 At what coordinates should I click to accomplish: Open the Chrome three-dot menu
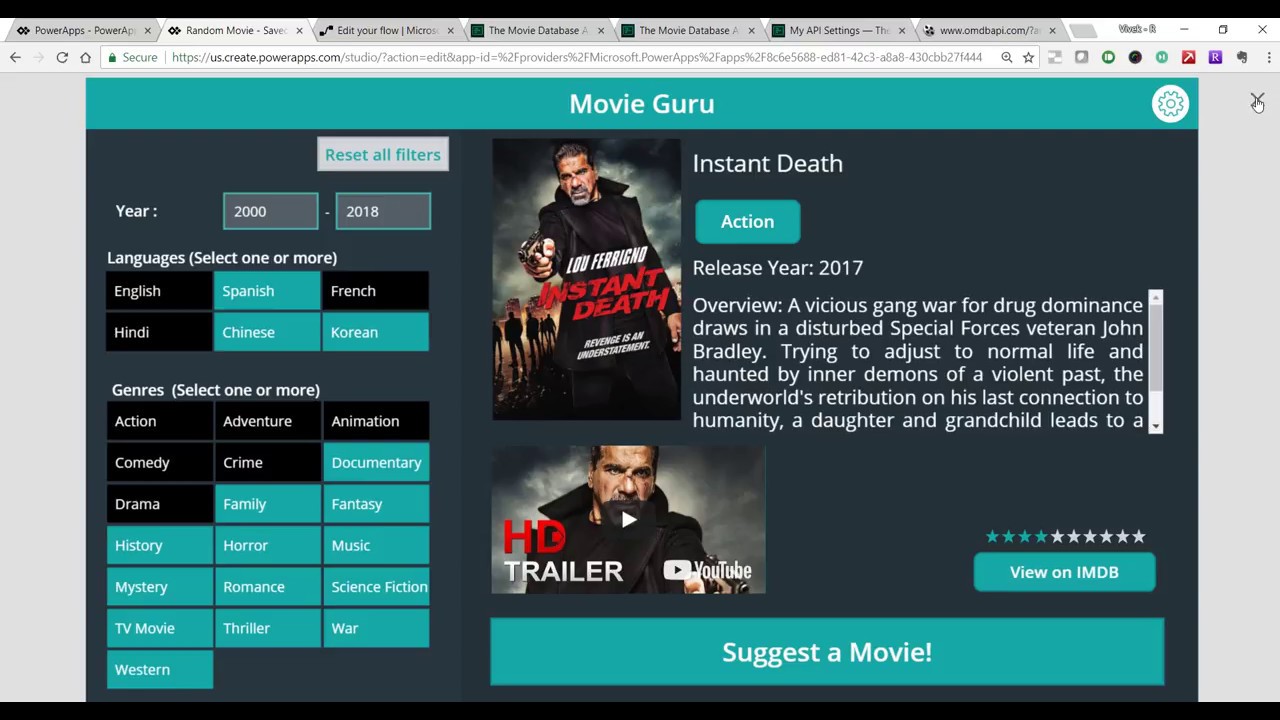coord(1268,58)
